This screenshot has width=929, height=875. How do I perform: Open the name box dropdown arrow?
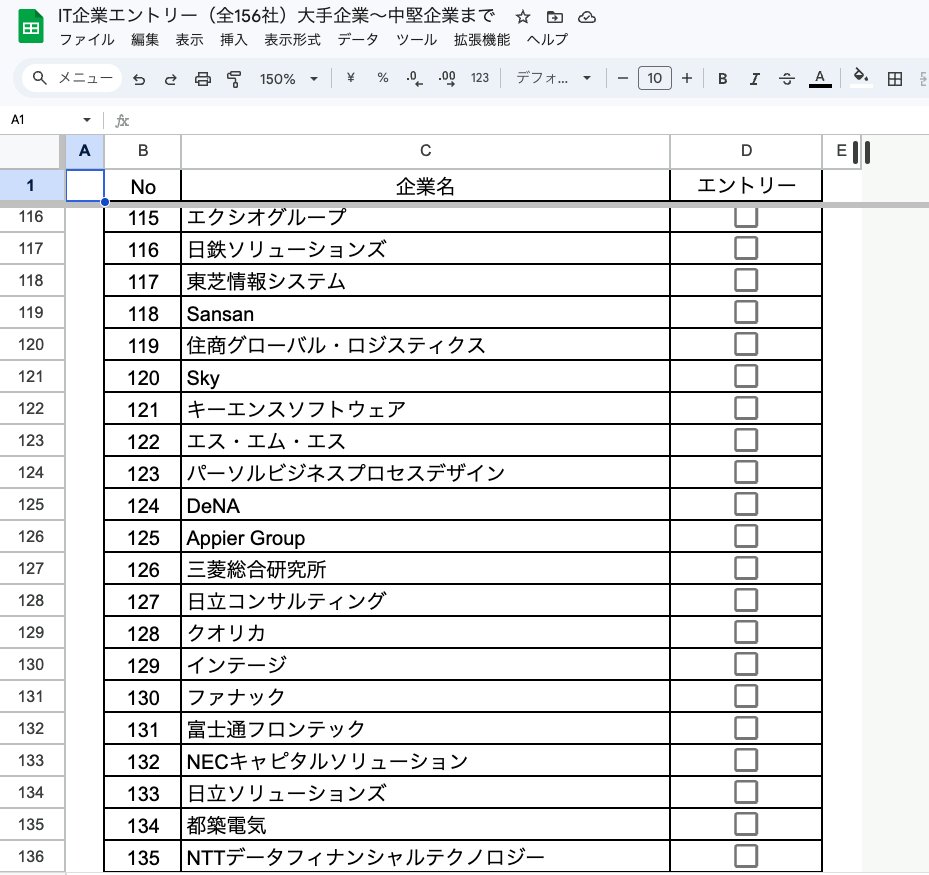click(x=87, y=120)
